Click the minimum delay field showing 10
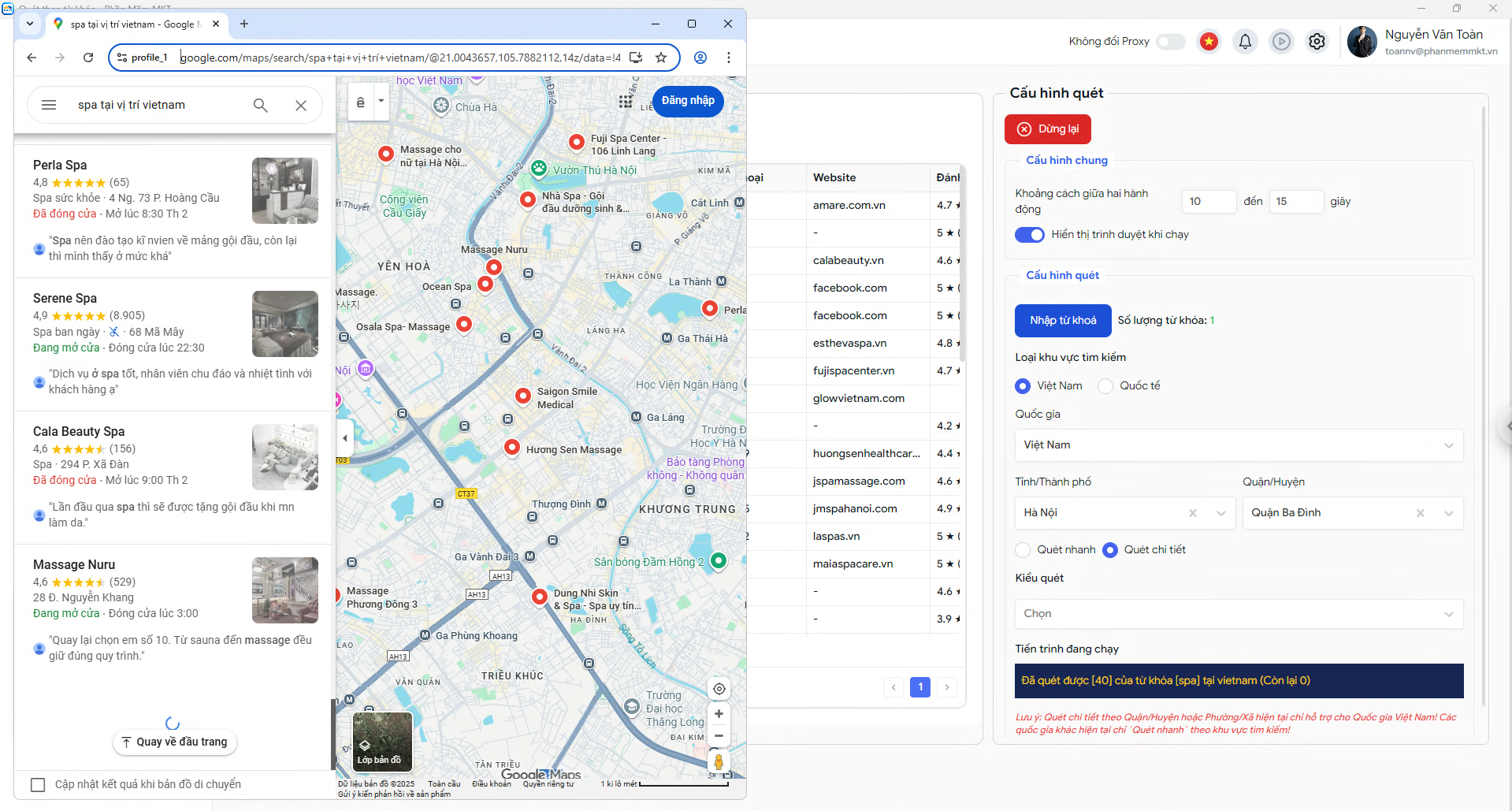 1209,201
